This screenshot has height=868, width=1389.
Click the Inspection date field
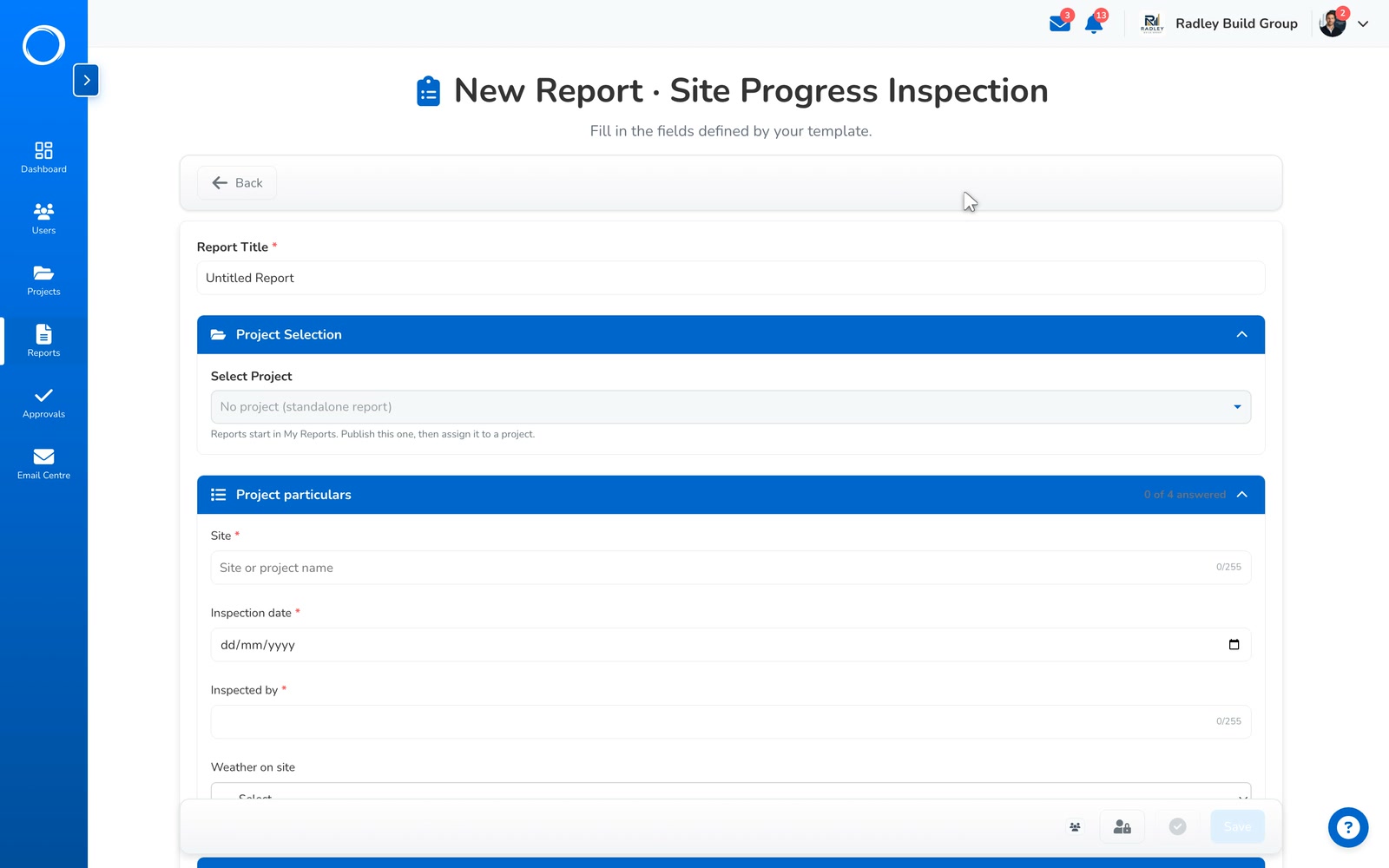tap(731, 645)
